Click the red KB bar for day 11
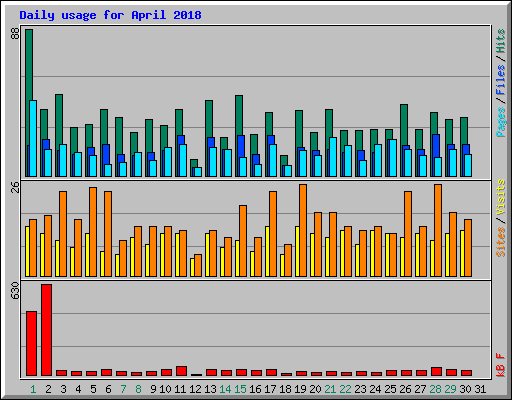This screenshot has width=512, height=400. tap(181, 371)
